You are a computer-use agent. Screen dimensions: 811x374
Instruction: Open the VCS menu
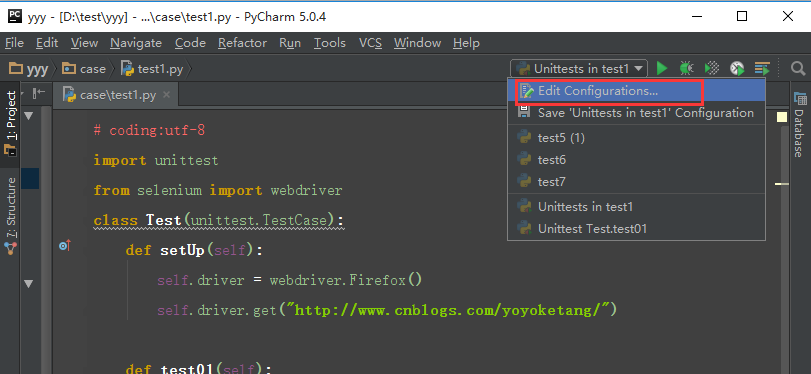[x=370, y=43]
